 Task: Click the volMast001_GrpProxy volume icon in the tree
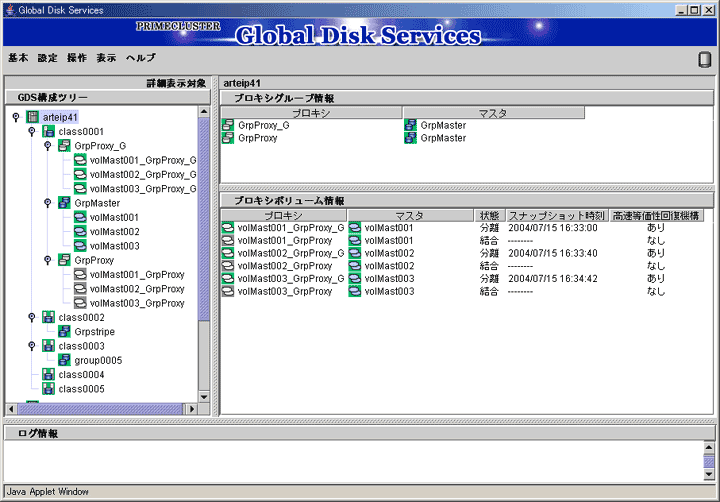point(80,274)
